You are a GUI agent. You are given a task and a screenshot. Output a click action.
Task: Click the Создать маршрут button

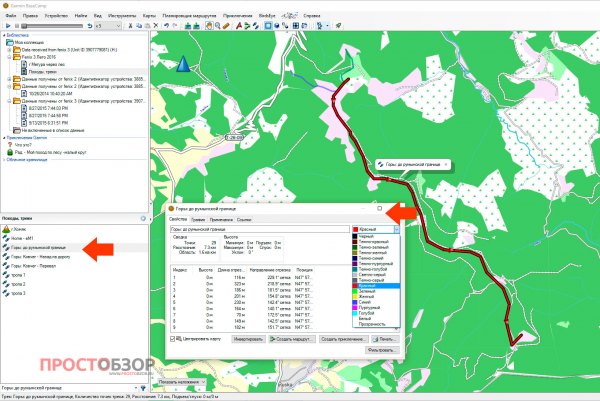[292, 339]
